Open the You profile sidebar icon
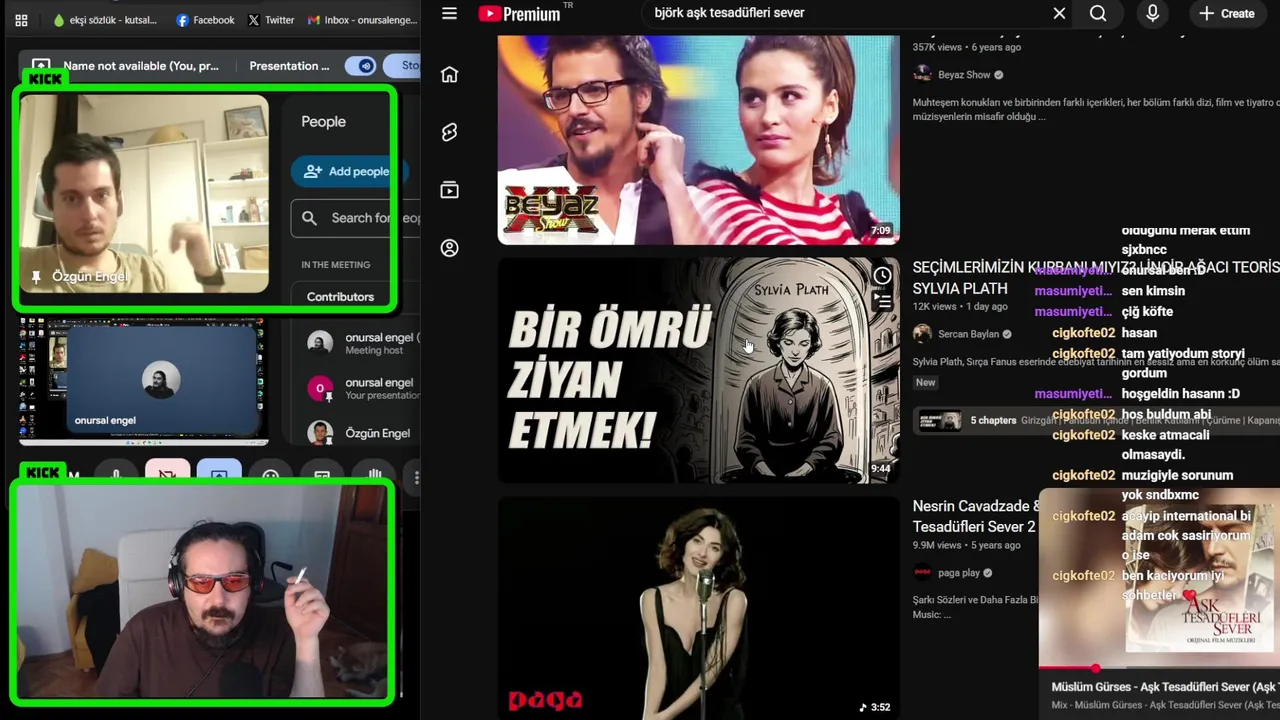 [x=449, y=248]
